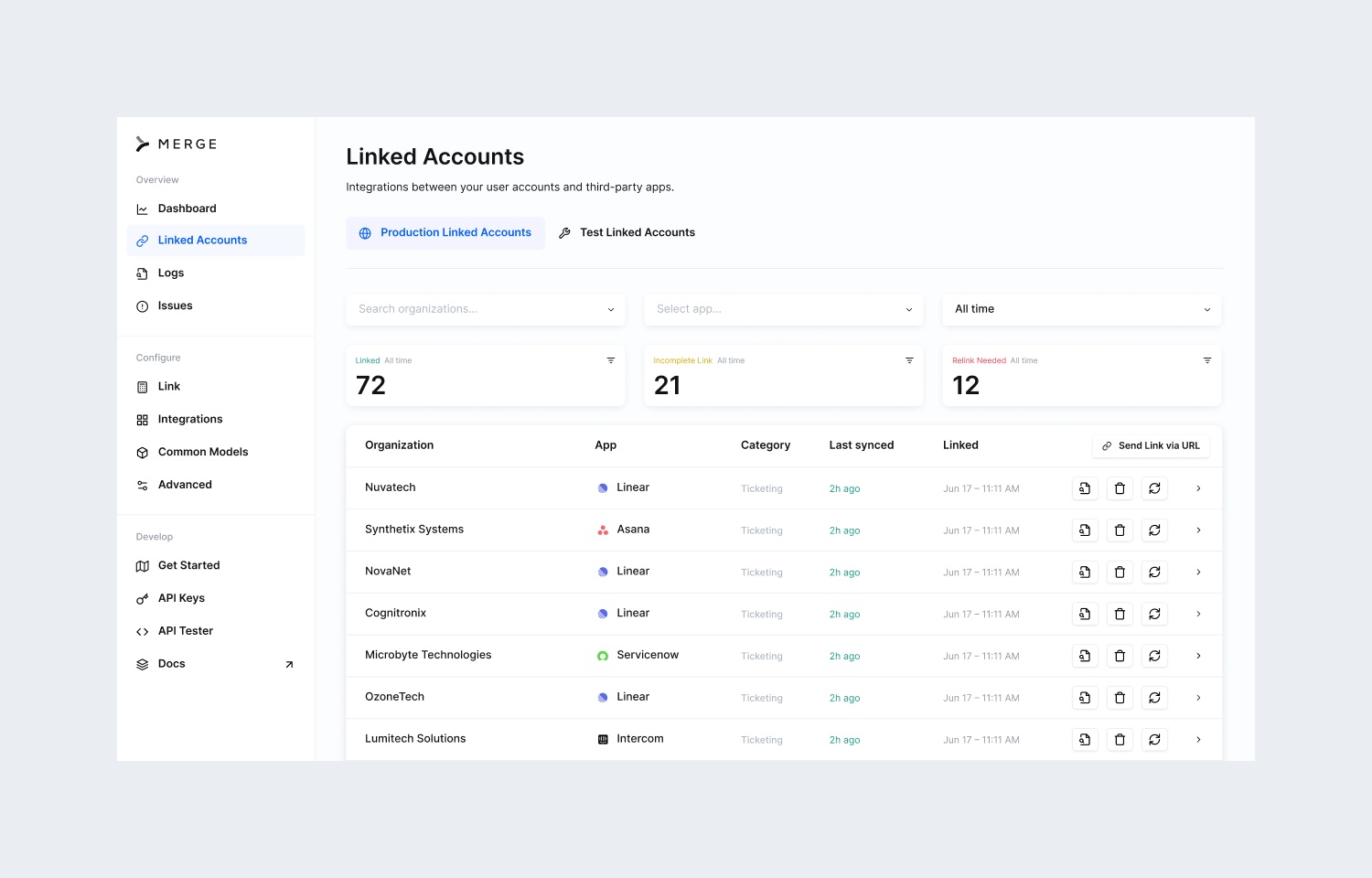Select Linked Accounts in the sidebar

(x=216, y=241)
